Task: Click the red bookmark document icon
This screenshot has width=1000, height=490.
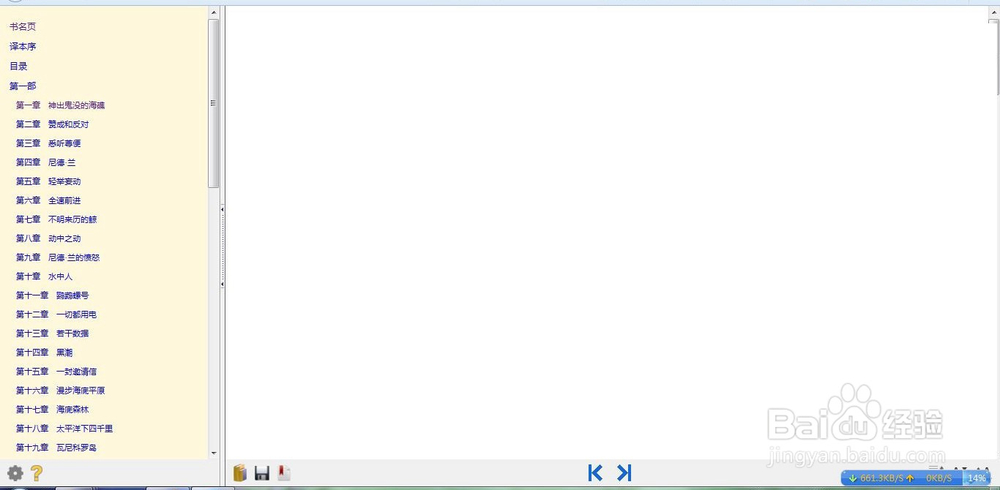Action: click(x=284, y=473)
